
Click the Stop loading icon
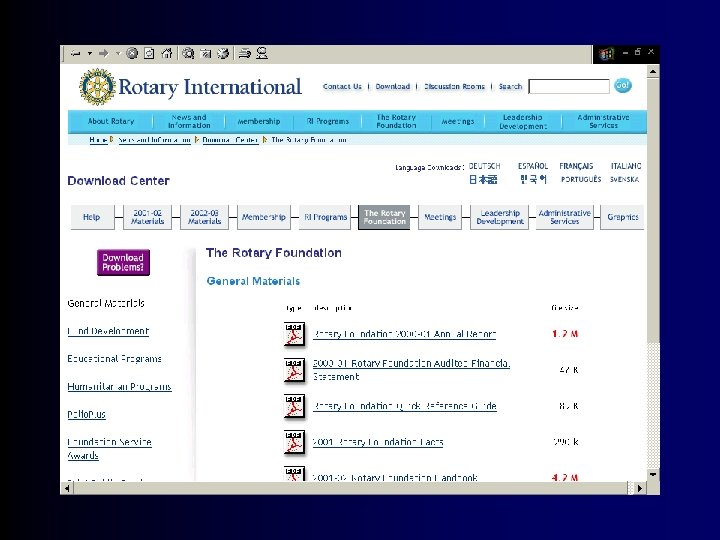click(x=132, y=54)
